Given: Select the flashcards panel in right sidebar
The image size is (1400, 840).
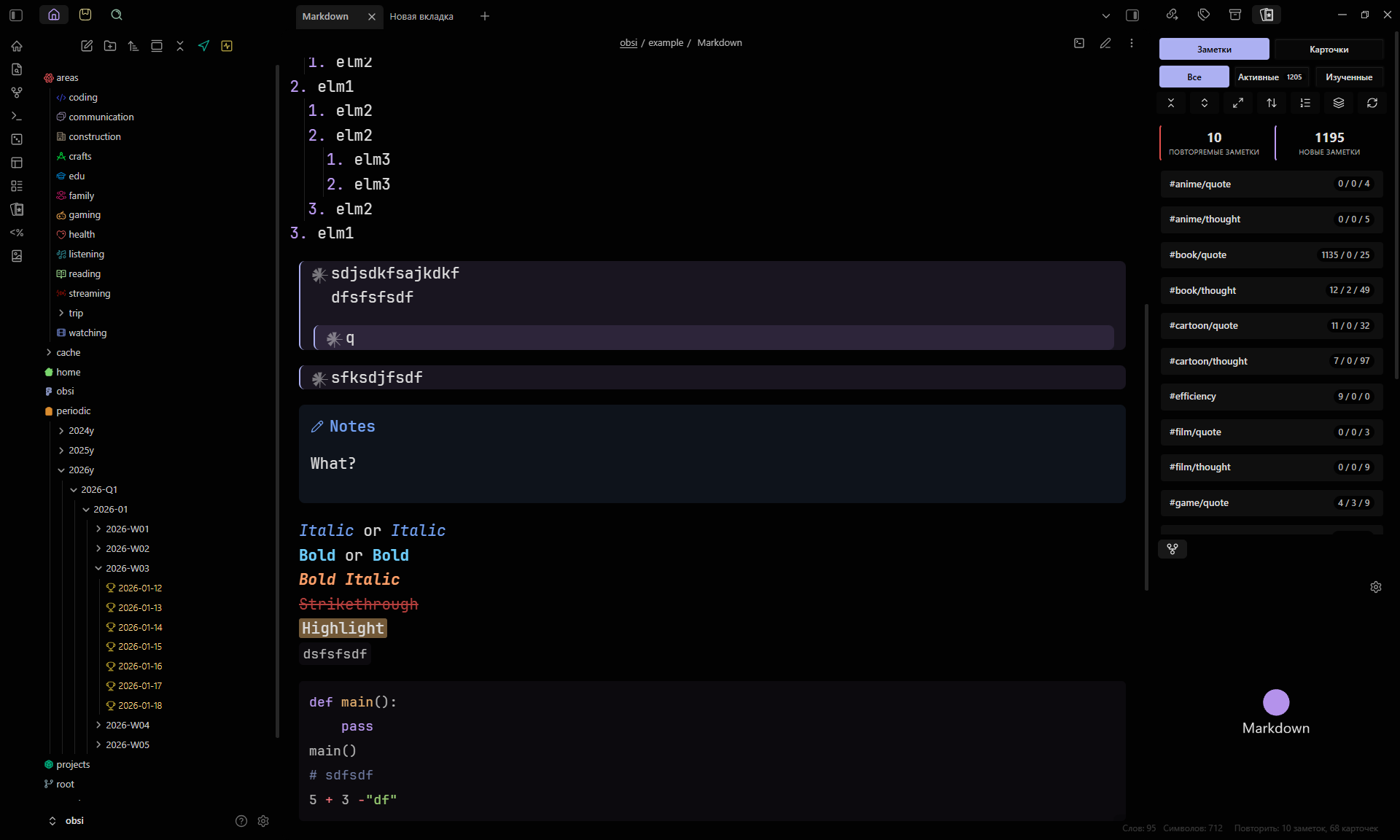Looking at the screenshot, I should coord(1267,15).
